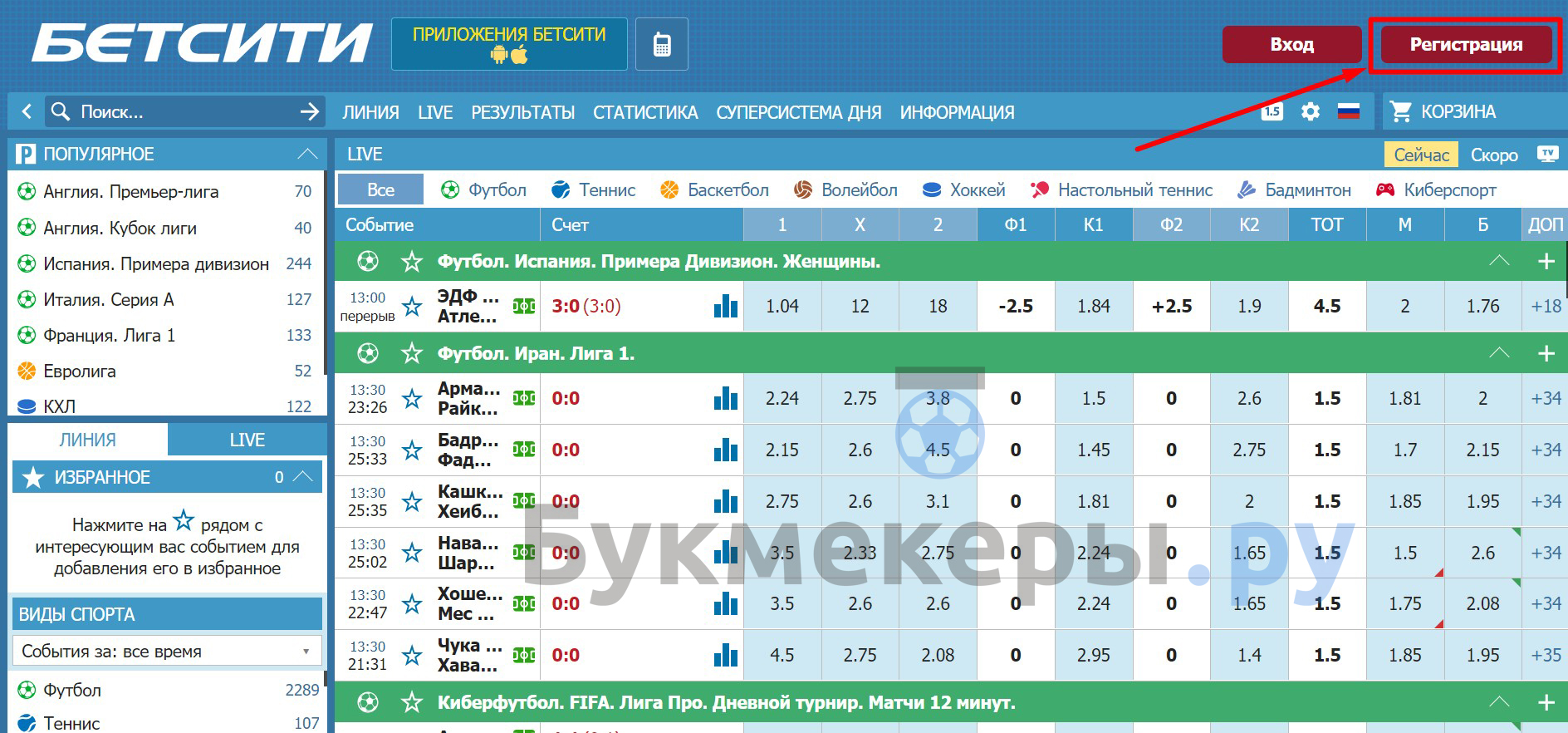Viewport: 1568px width, 733px height.
Task: Click the football icon in Iran Liga 1 header
Action: (368, 353)
